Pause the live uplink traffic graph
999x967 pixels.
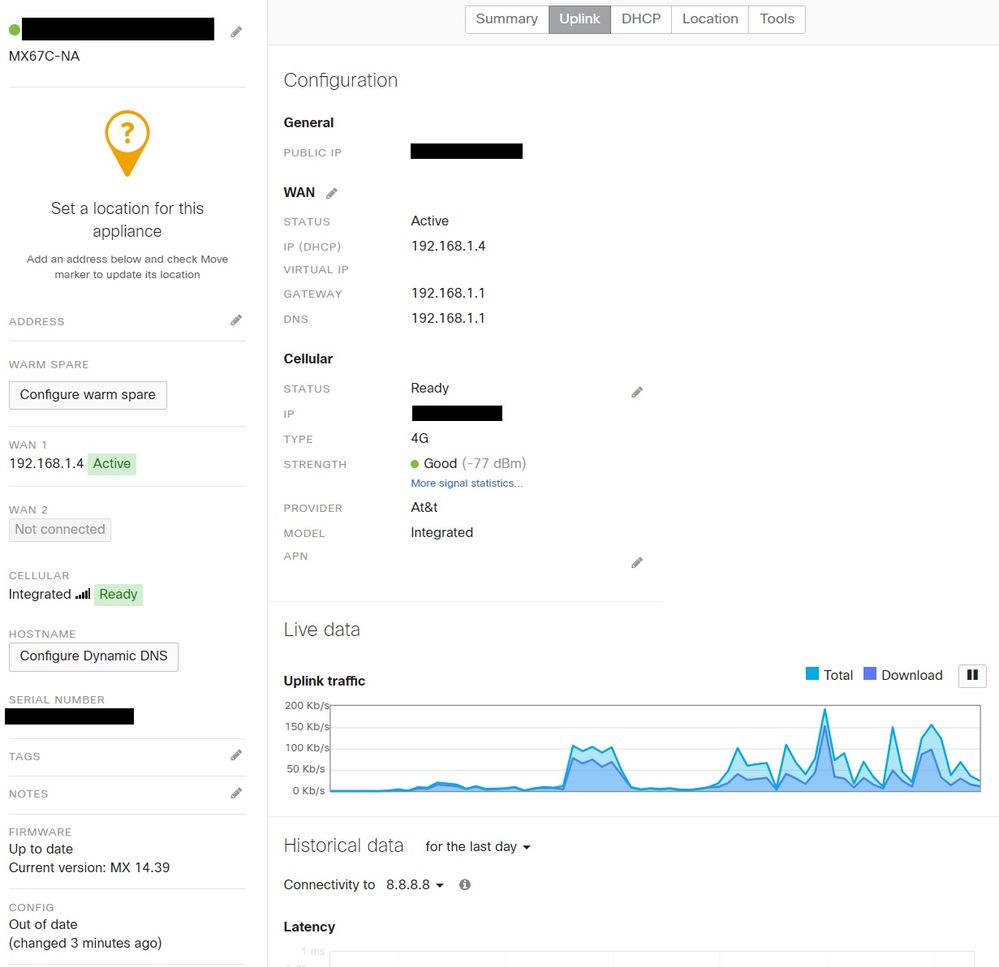tap(972, 676)
